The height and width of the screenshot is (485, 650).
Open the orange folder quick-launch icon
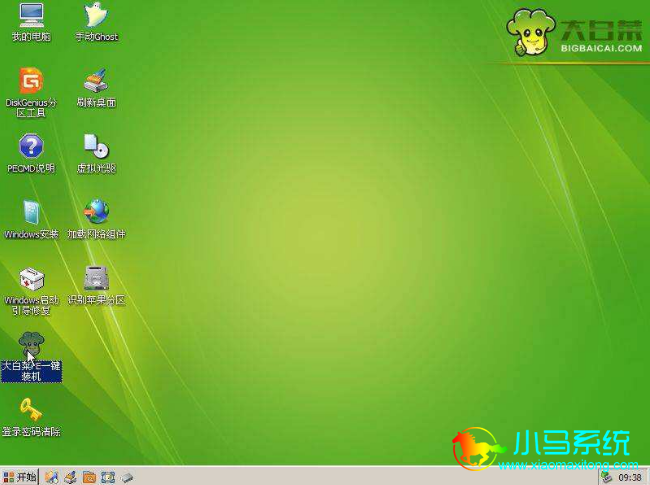89,478
